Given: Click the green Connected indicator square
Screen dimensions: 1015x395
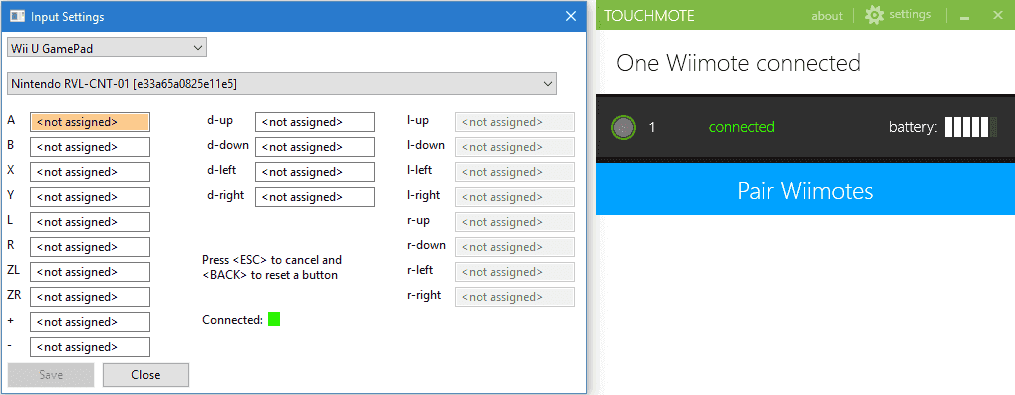Looking at the screenshot, I should click(274, 319).
